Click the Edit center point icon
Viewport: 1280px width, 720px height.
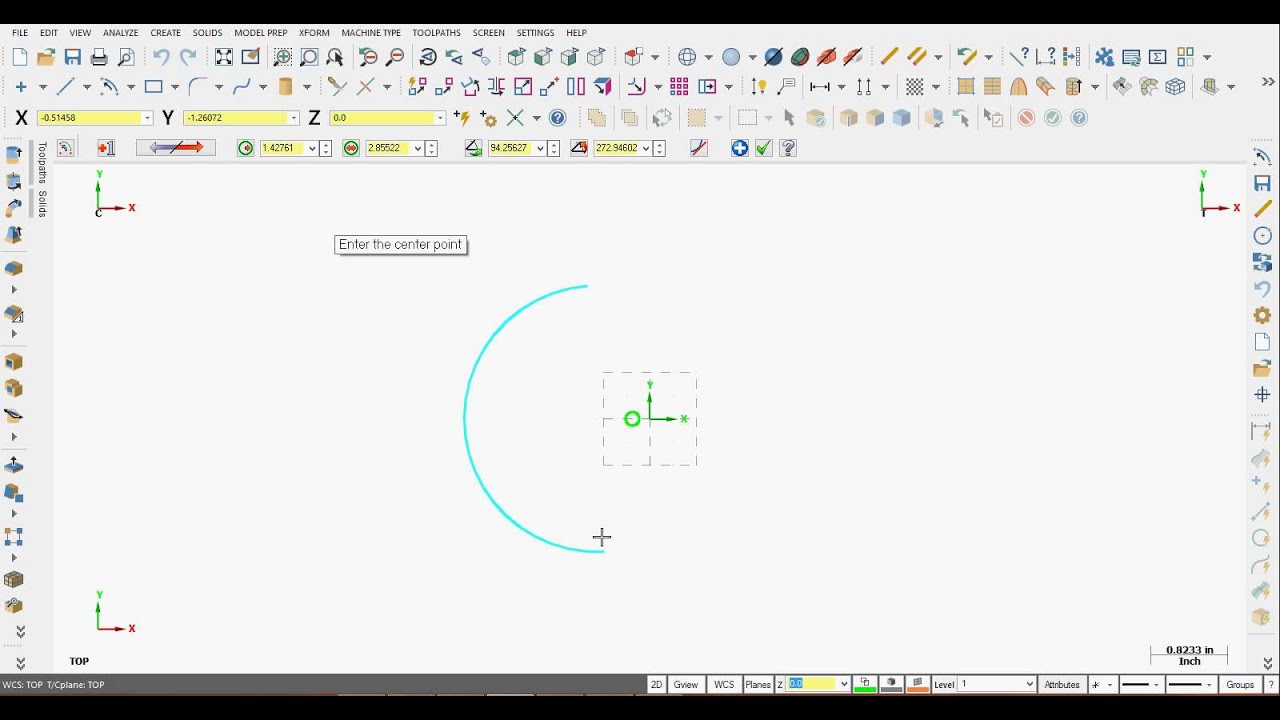(x=106, y=148)
